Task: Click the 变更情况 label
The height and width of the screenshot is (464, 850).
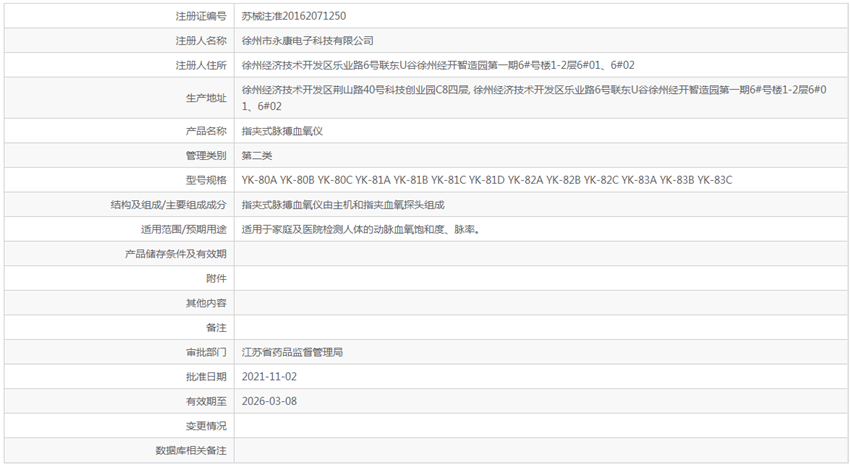Action: 206,426
